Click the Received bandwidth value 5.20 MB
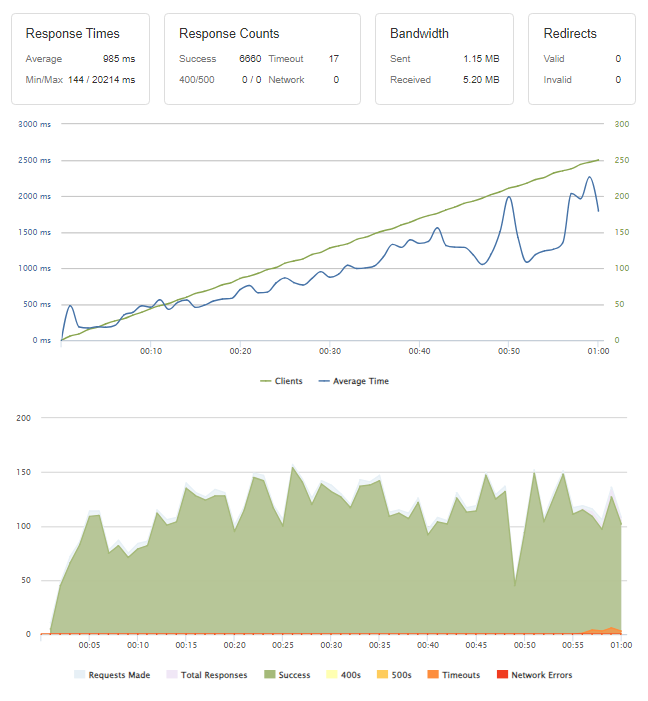Screen dimensions: 648x701 [x=481, y=79]
